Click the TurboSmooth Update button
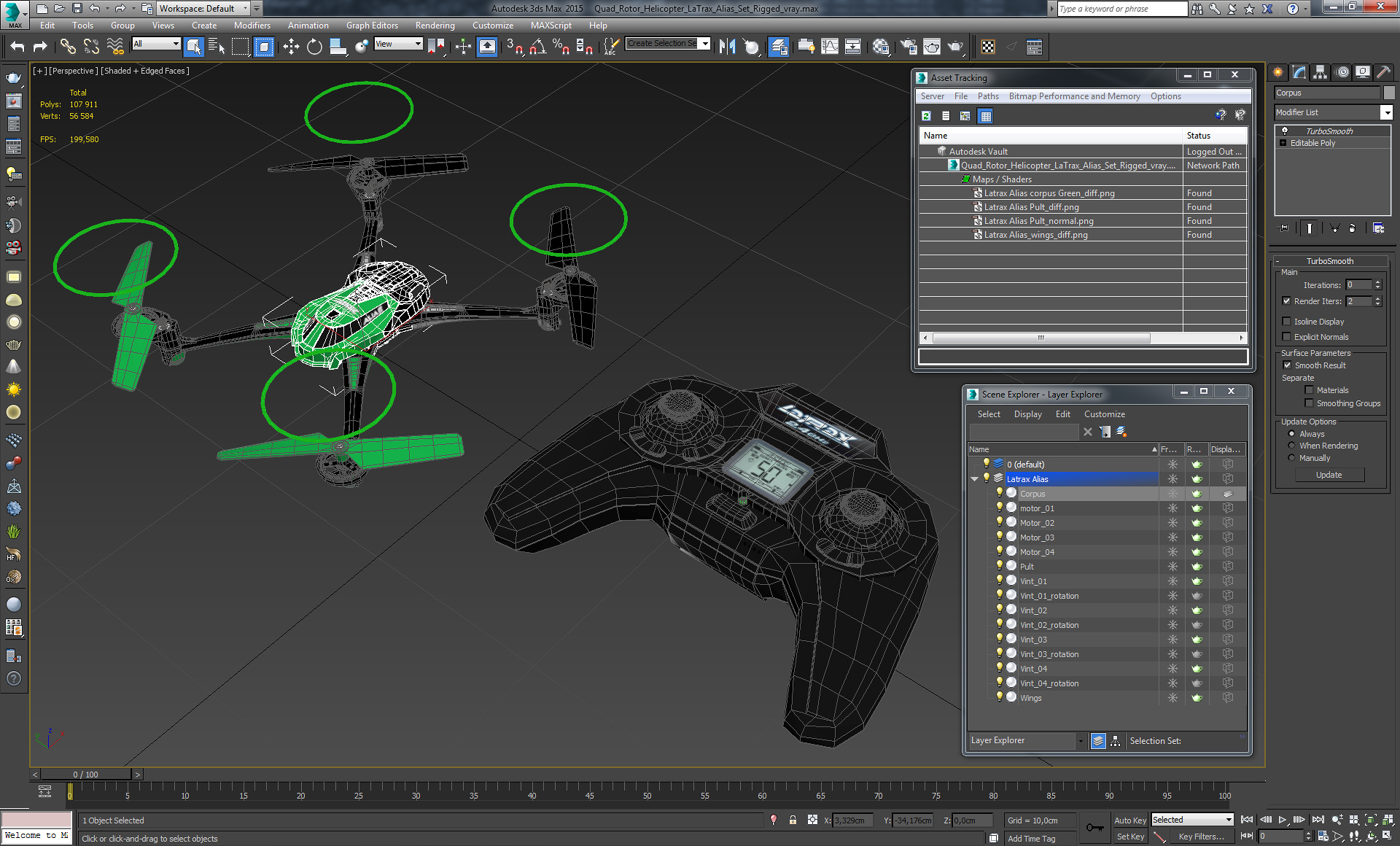 tap(1329, 475)
